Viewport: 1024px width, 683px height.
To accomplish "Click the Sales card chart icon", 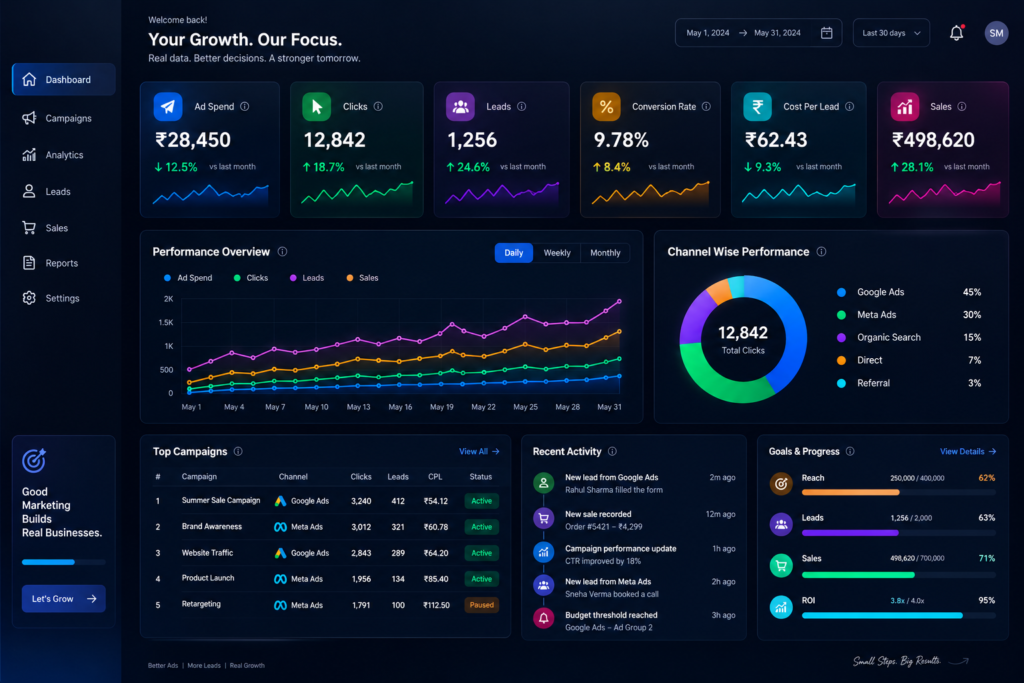I will pyautogui.click(x=904, y=106).
